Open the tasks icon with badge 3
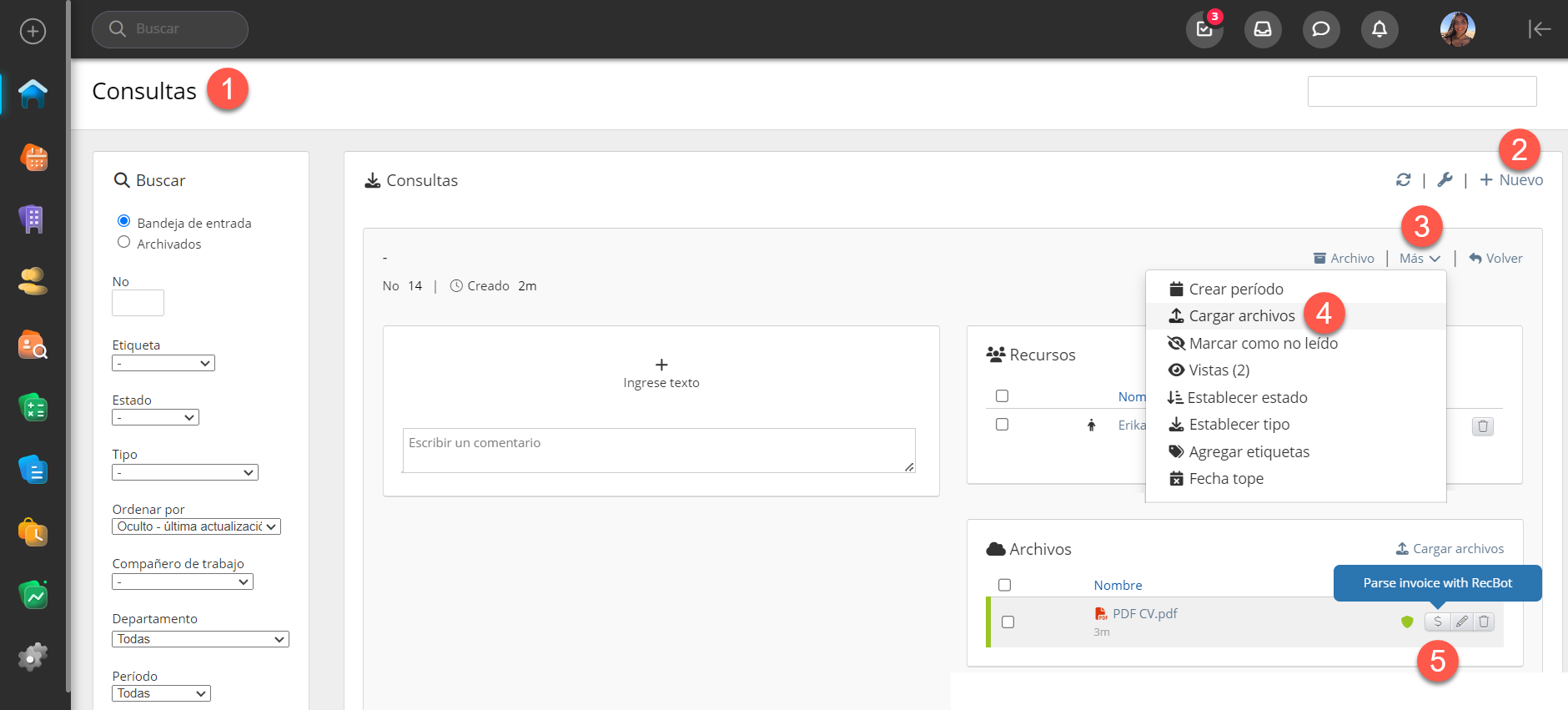 1204,30
